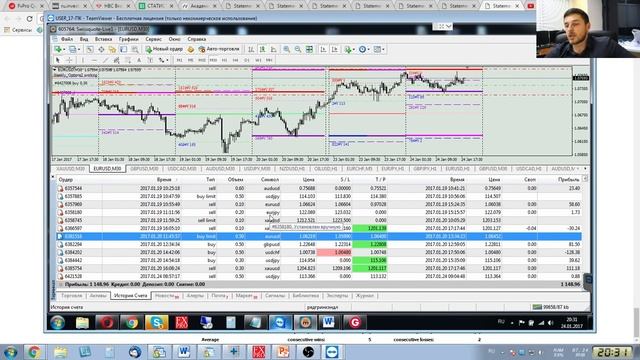Open the Графики menu
The height and width of the screenshot is (360, 640).
click(x=129, y=39)
